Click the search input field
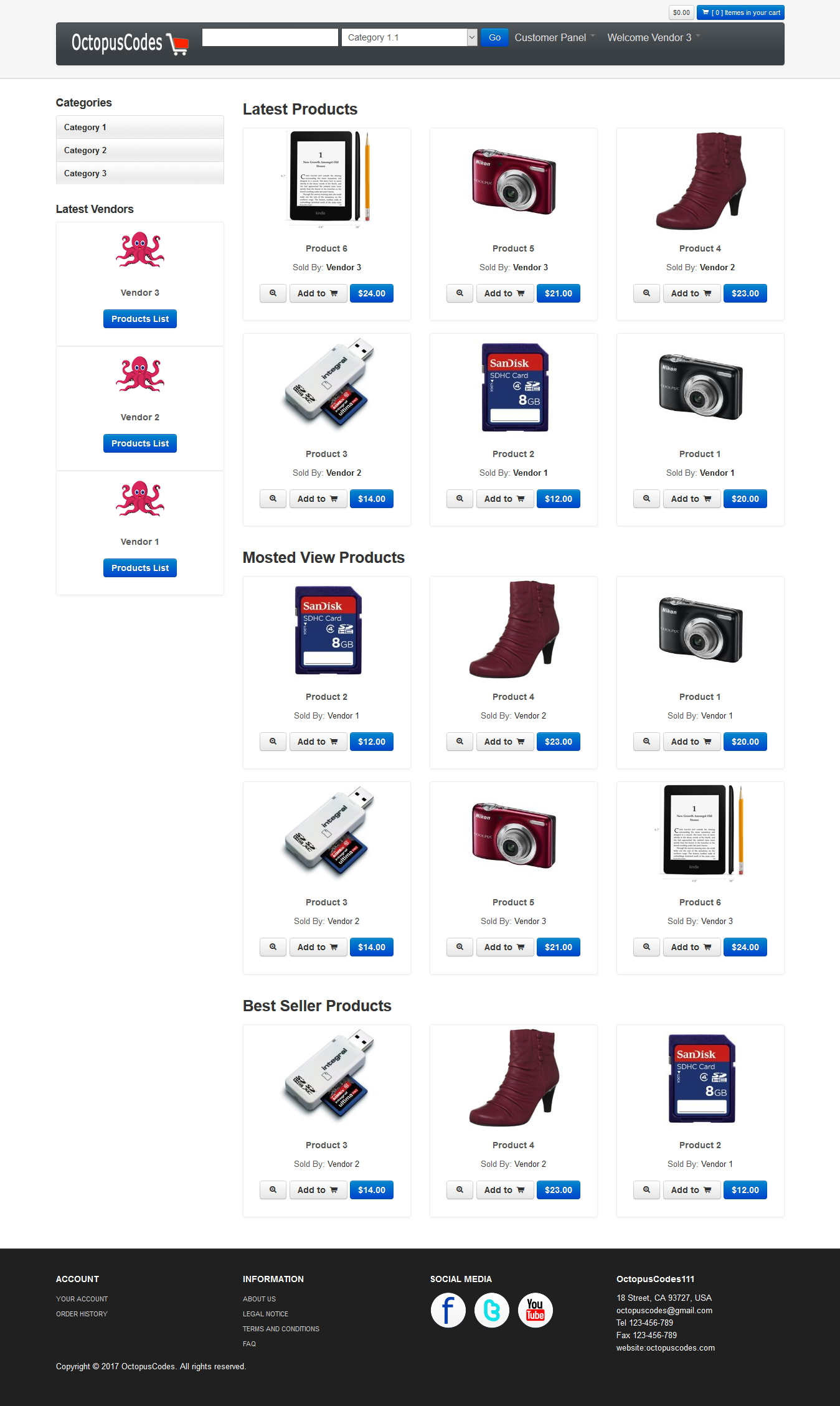Screen dimensions: 840x1406 (270, 37)
